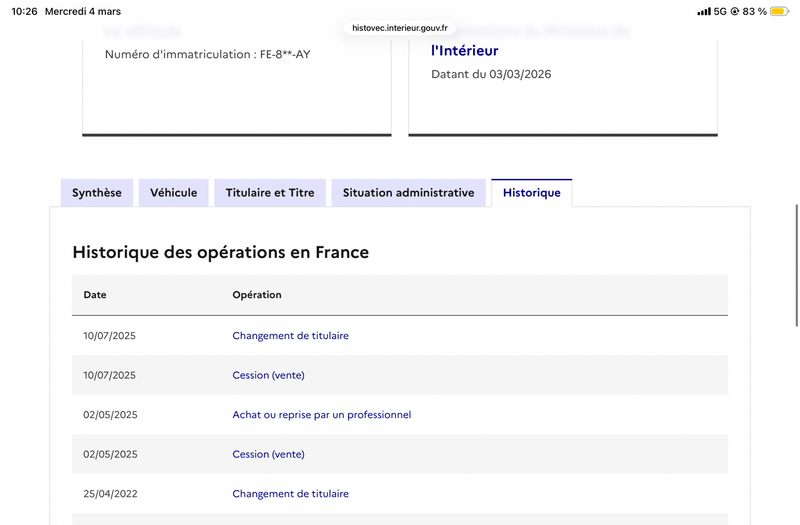Click Cession (vente) dated 02/05/2025

coord(268,454)
